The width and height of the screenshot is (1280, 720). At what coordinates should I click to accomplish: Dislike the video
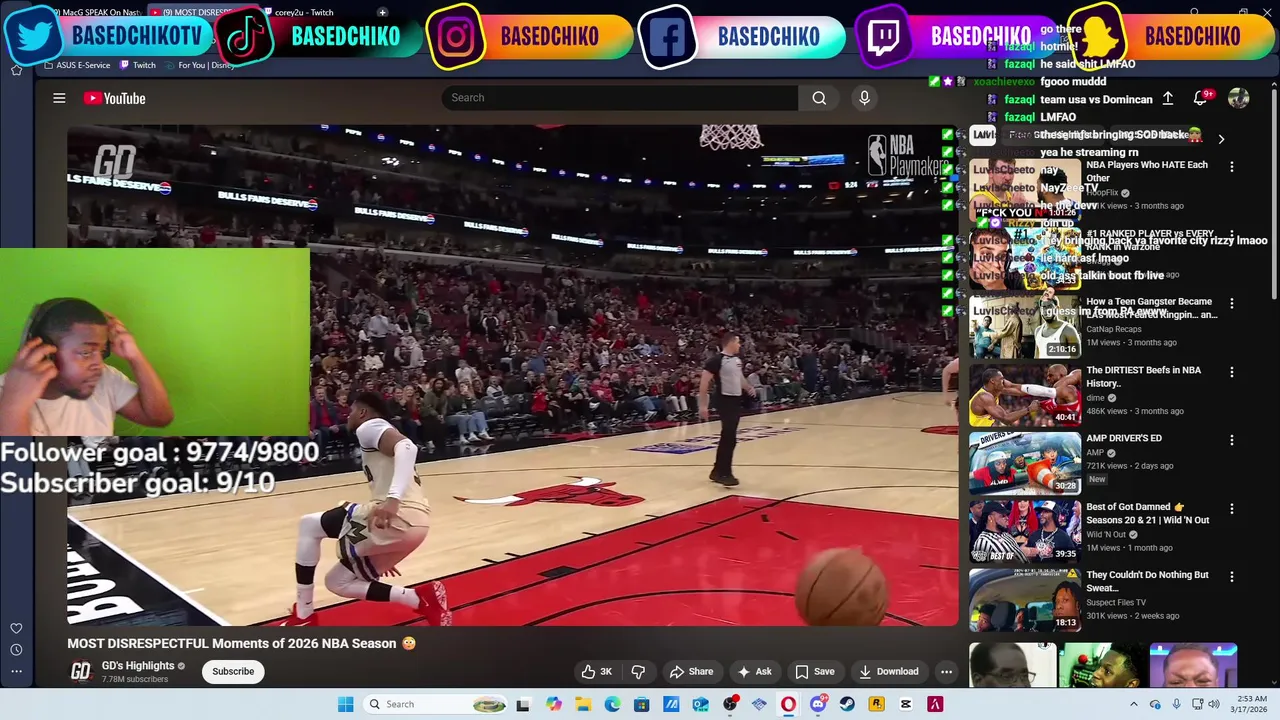638,672
